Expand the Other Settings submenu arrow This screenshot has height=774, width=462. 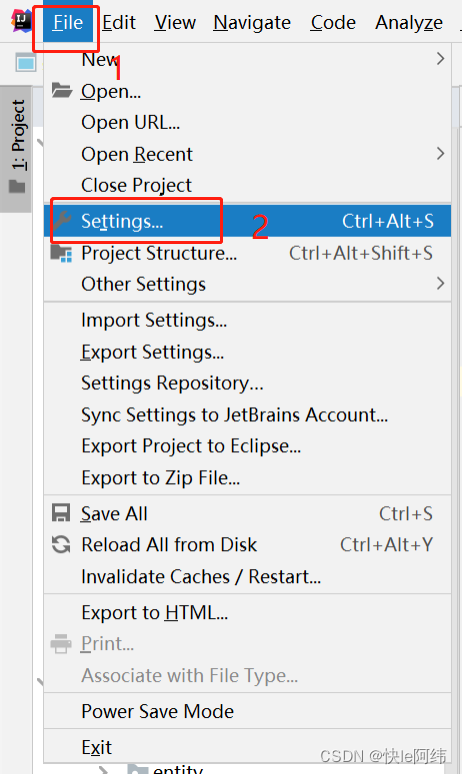coord(440,283)
